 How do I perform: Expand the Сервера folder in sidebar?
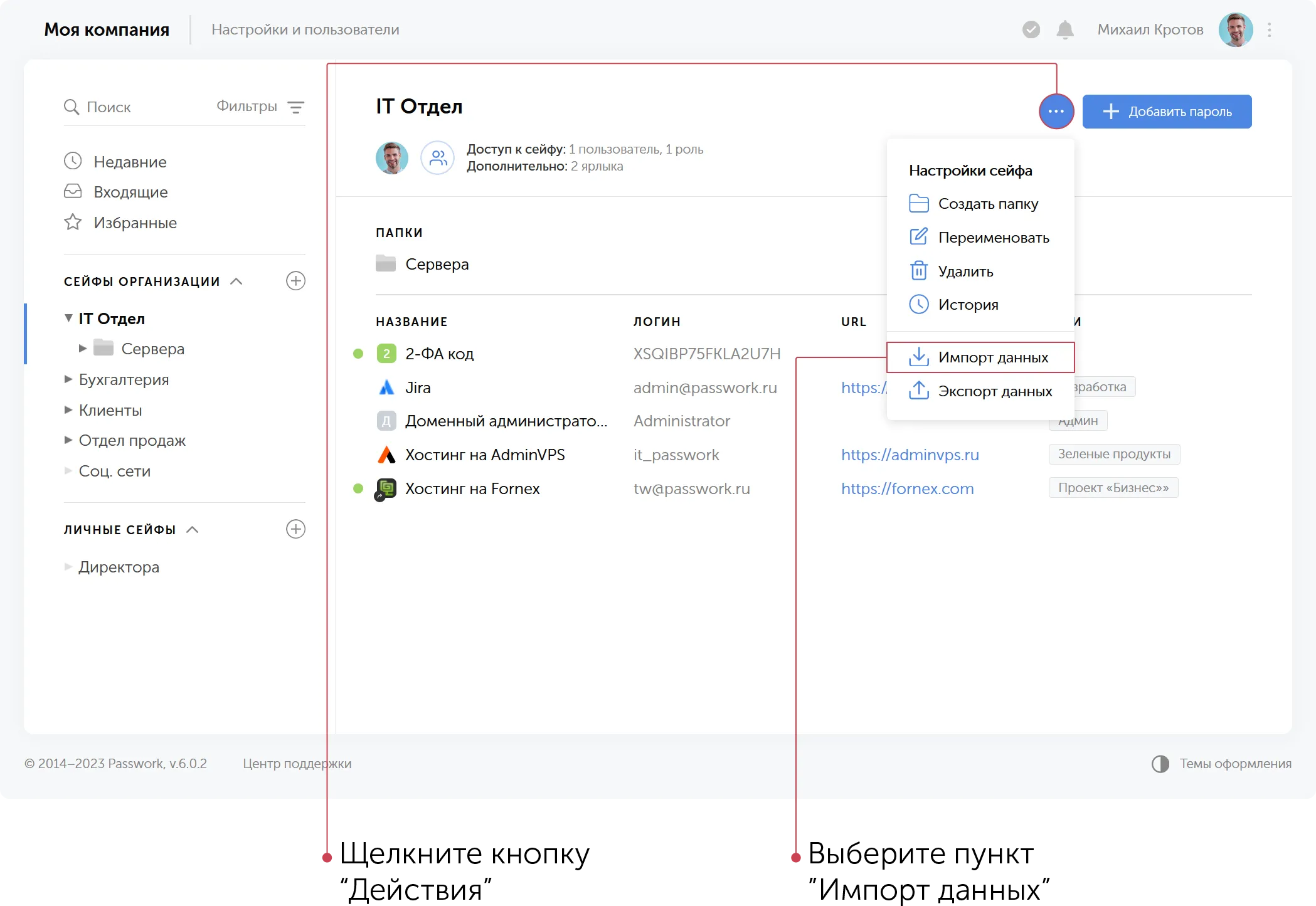82,349
